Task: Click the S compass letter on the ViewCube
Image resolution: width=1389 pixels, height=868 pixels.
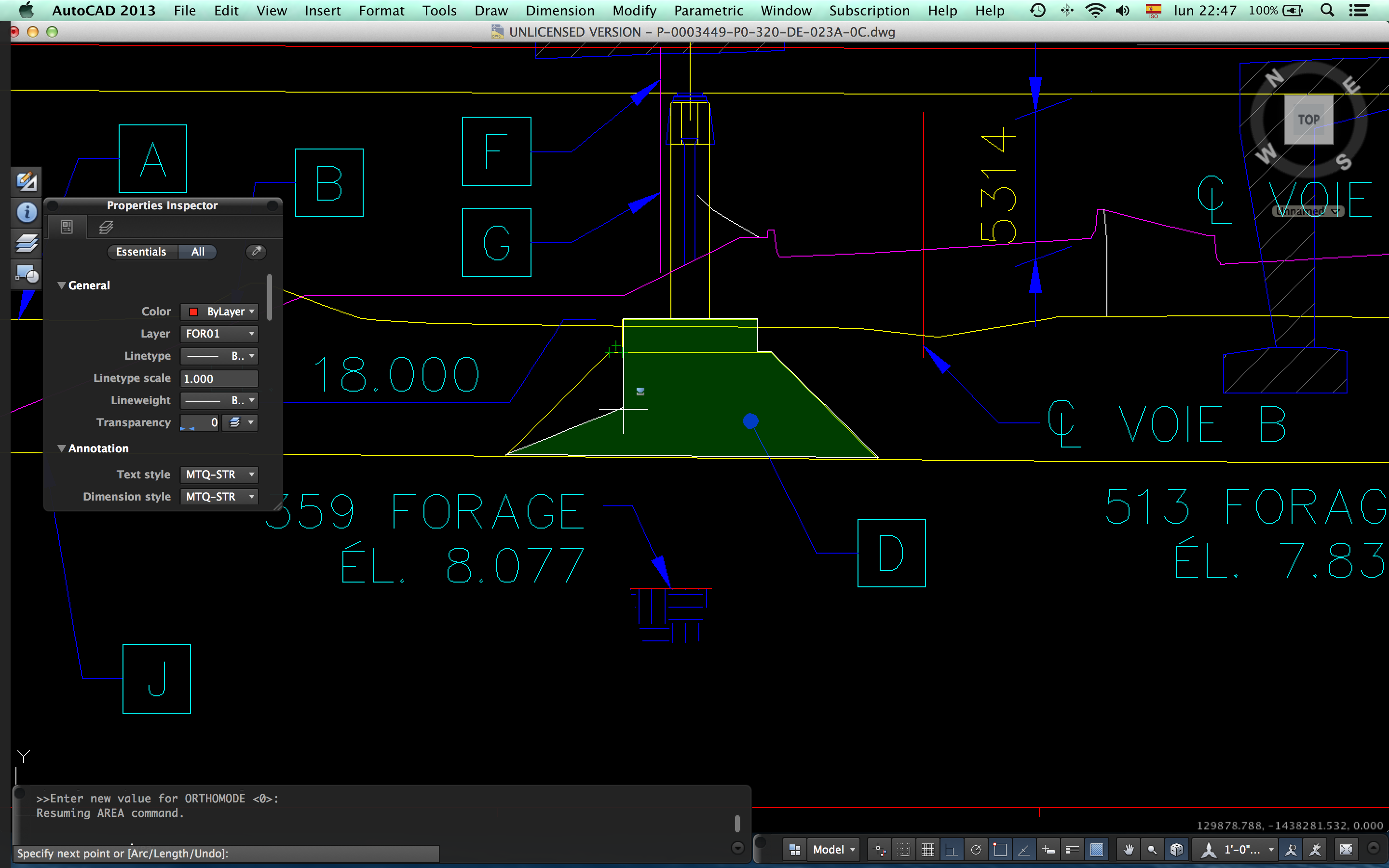Action: point(1344,162)
